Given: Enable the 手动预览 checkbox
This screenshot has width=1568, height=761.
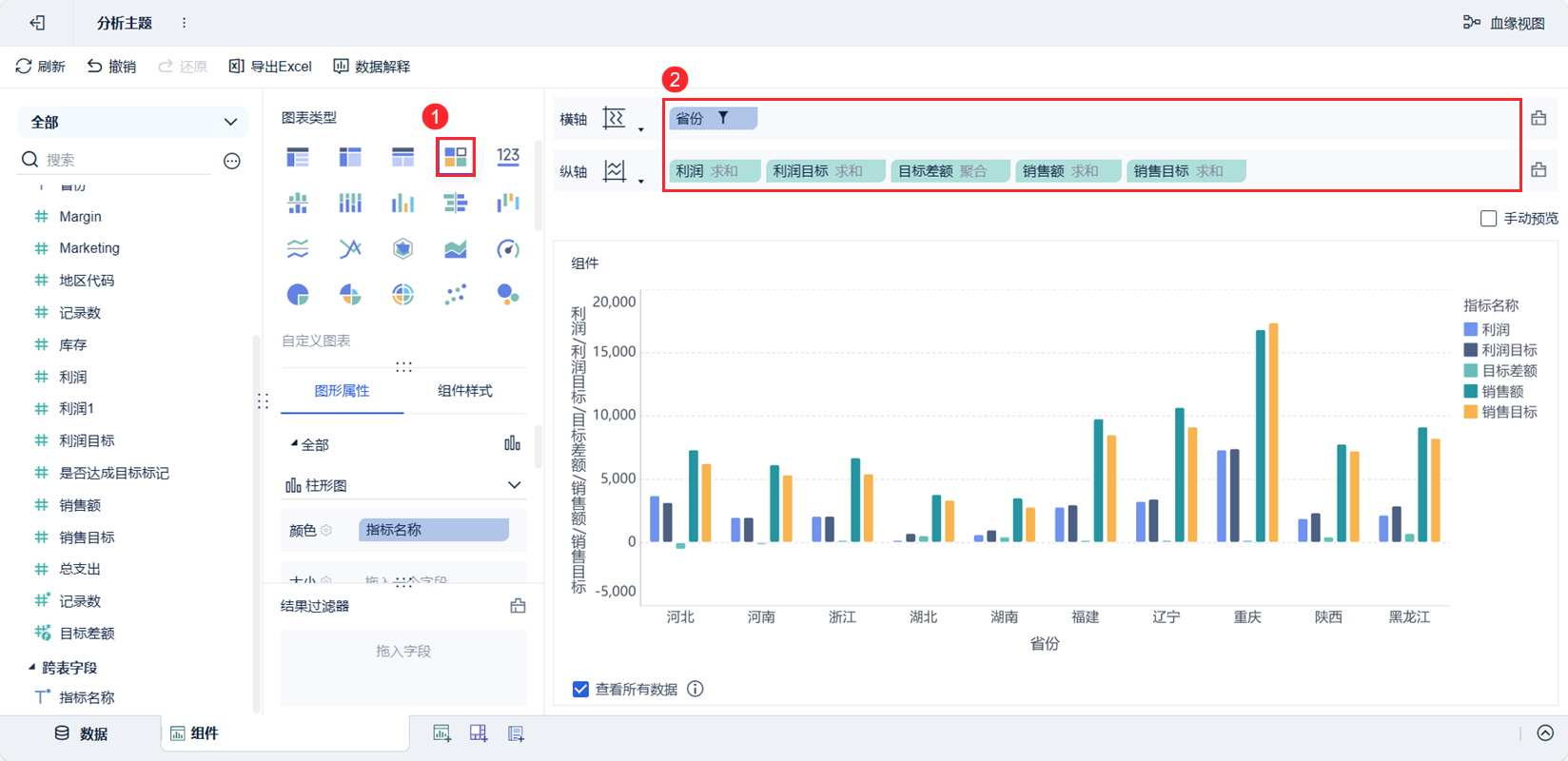Looking at the screenshot, I should point(1489,219).
